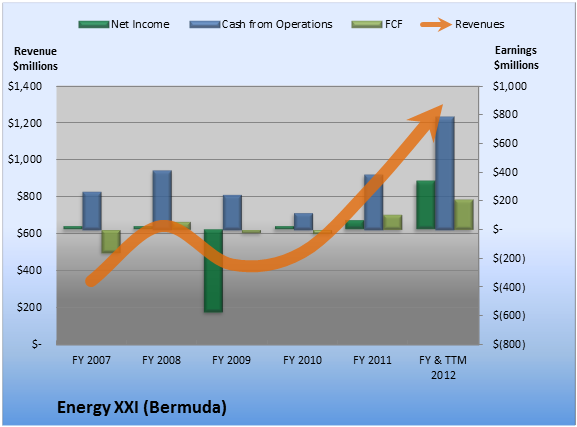Select FY 2007 Cash from Operations blue bar

(92, 211)
